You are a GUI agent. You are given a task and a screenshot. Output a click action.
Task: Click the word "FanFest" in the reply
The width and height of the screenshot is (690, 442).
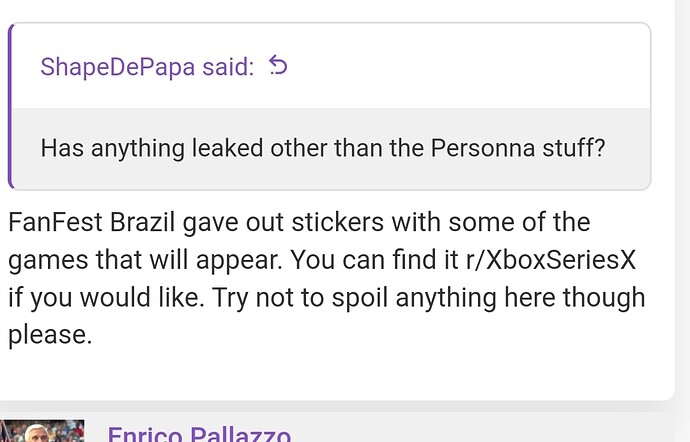pyautogui.click(x=55, y=222)
